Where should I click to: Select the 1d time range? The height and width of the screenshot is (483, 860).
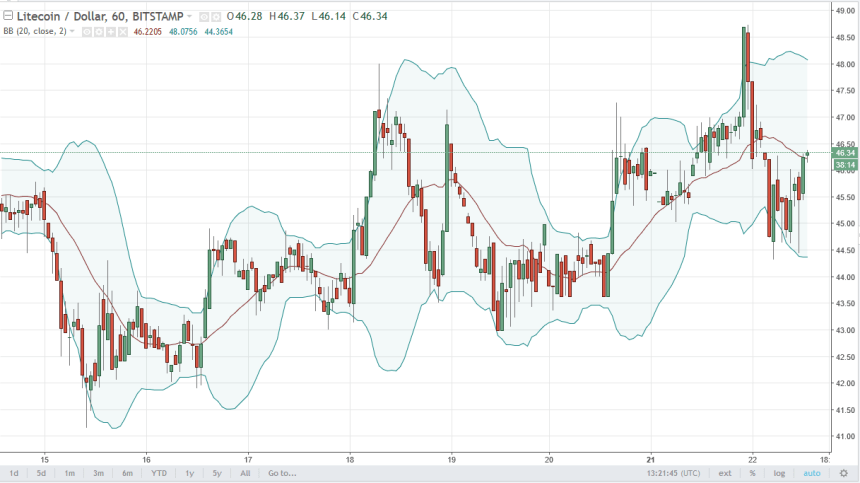pos(14,473)
